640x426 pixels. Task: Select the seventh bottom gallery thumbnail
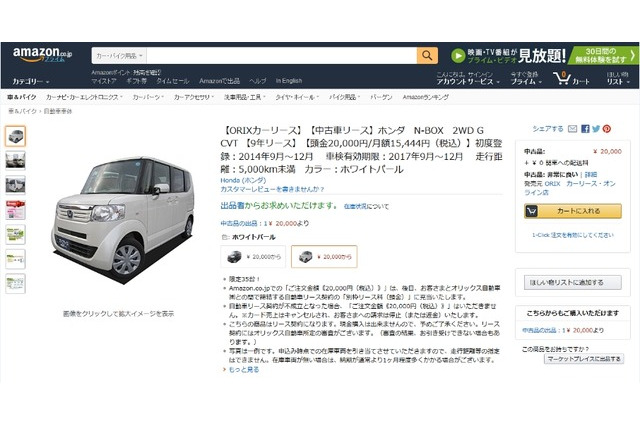[x=16, y=283]
